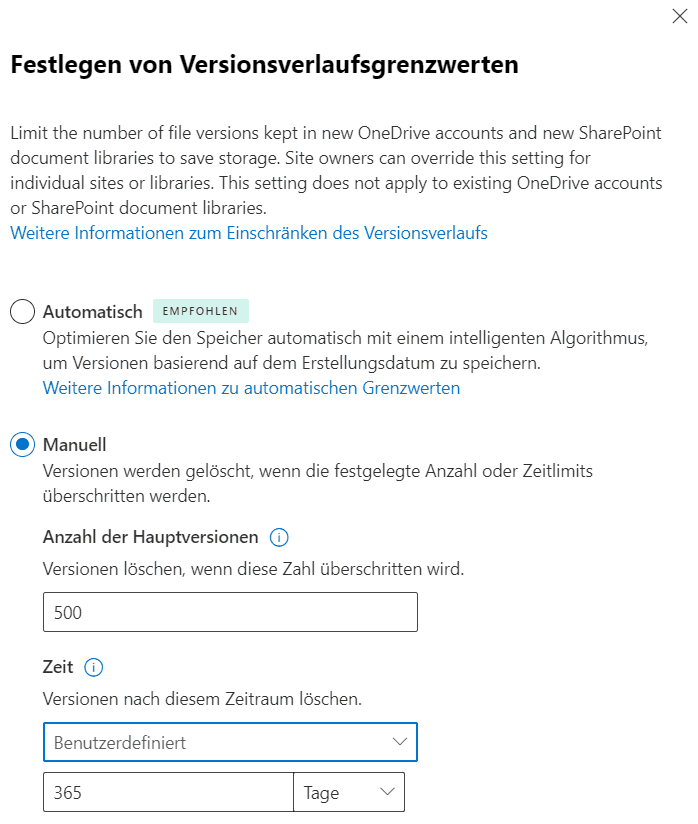Select the Automatisch radio button
This screenshot has height=824, width=698.
(x=23, y=312)
